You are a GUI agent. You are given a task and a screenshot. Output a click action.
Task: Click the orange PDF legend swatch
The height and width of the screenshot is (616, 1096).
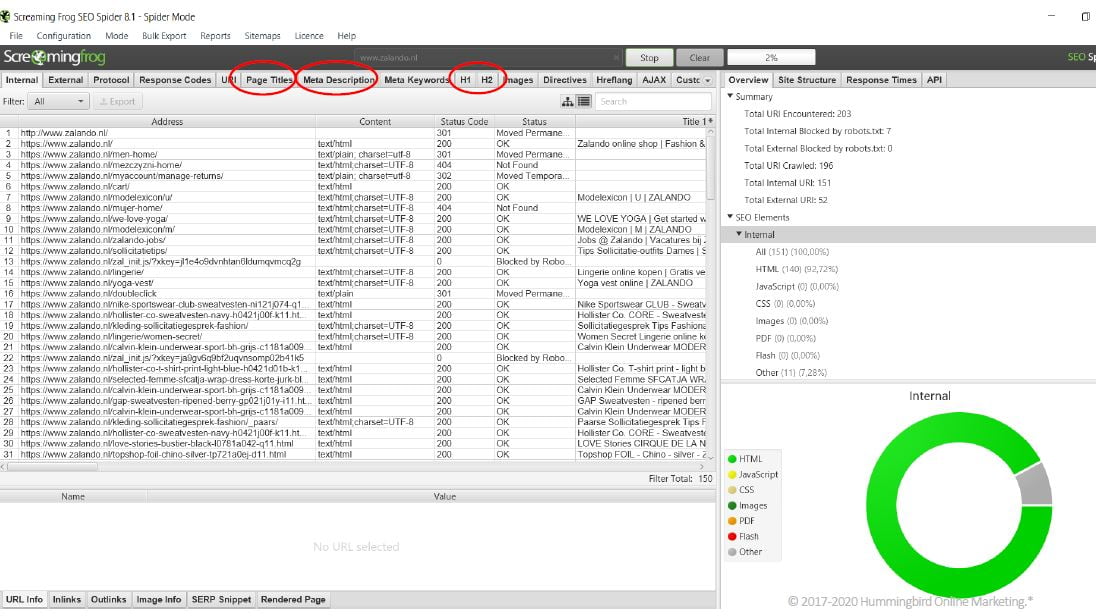(x=732, y=521)
